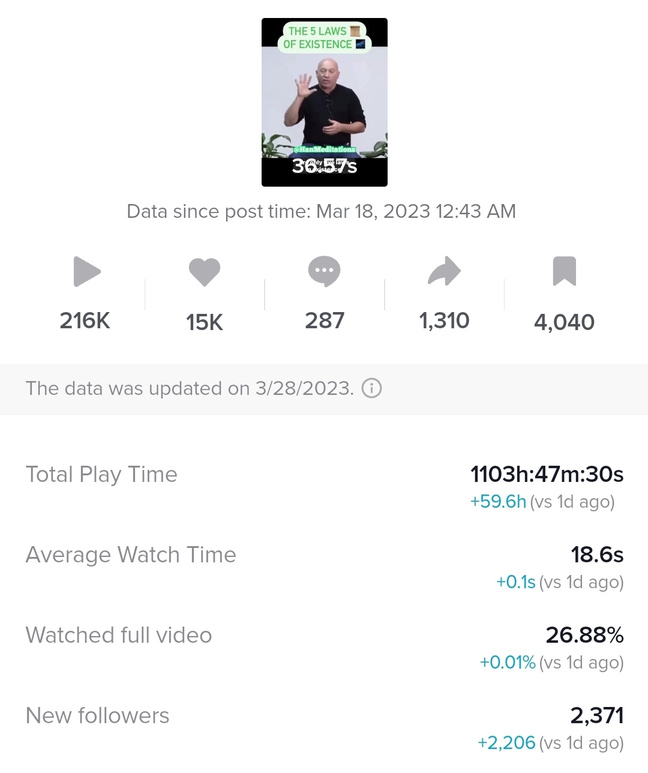Click the plays triangle icon
The image size is (648, 773).
pyautogui.click(x=86, y=271)
